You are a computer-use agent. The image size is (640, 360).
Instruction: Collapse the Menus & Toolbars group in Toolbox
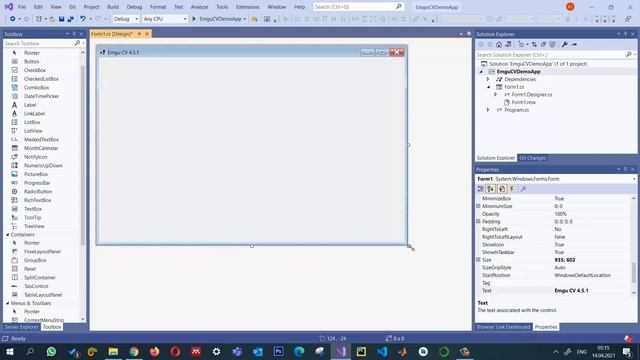(7, 303)
